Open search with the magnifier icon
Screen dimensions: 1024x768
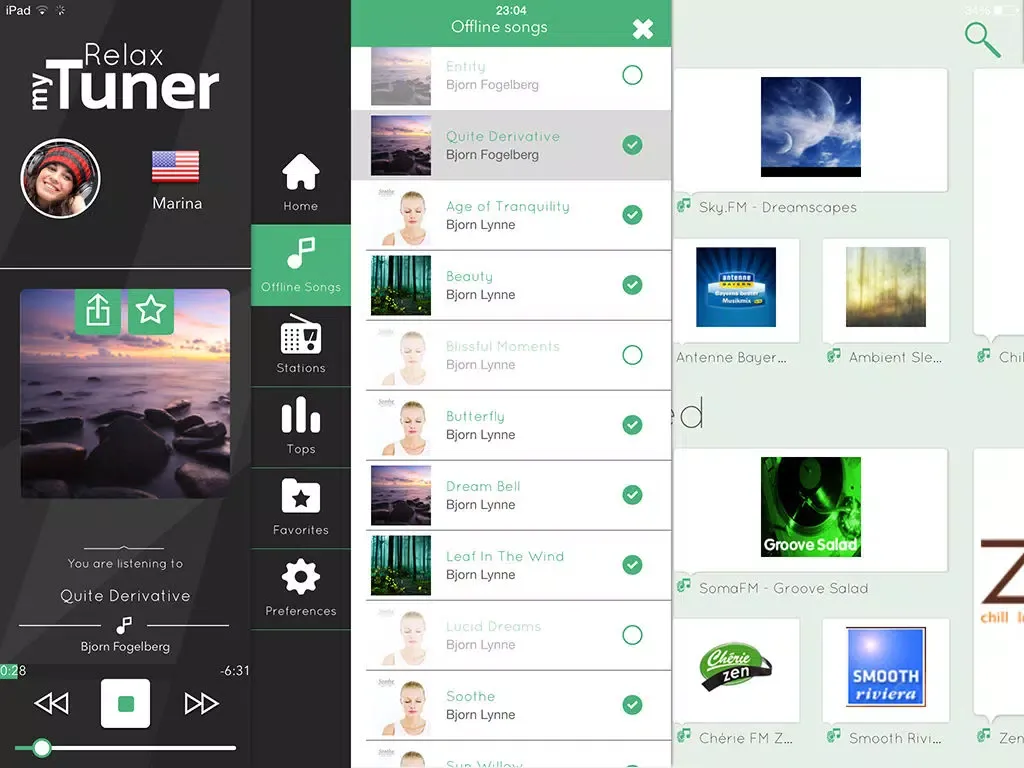point(982,40)
